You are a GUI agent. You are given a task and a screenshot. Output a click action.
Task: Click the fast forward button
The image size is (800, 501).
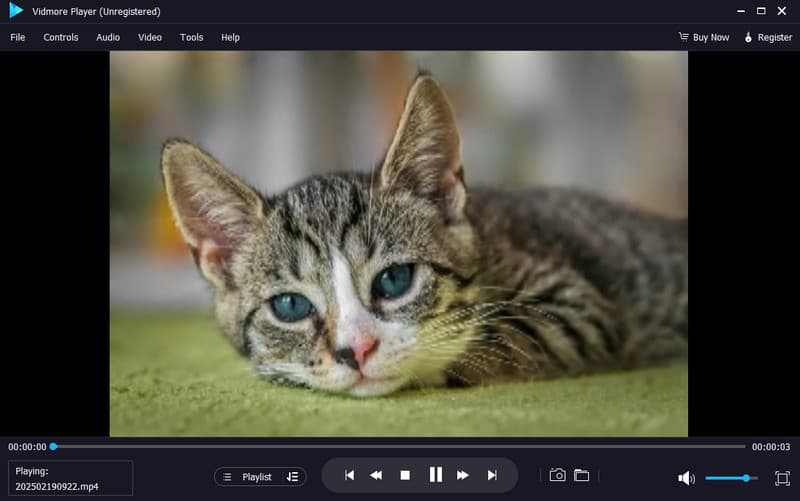[x=463, y=476]
